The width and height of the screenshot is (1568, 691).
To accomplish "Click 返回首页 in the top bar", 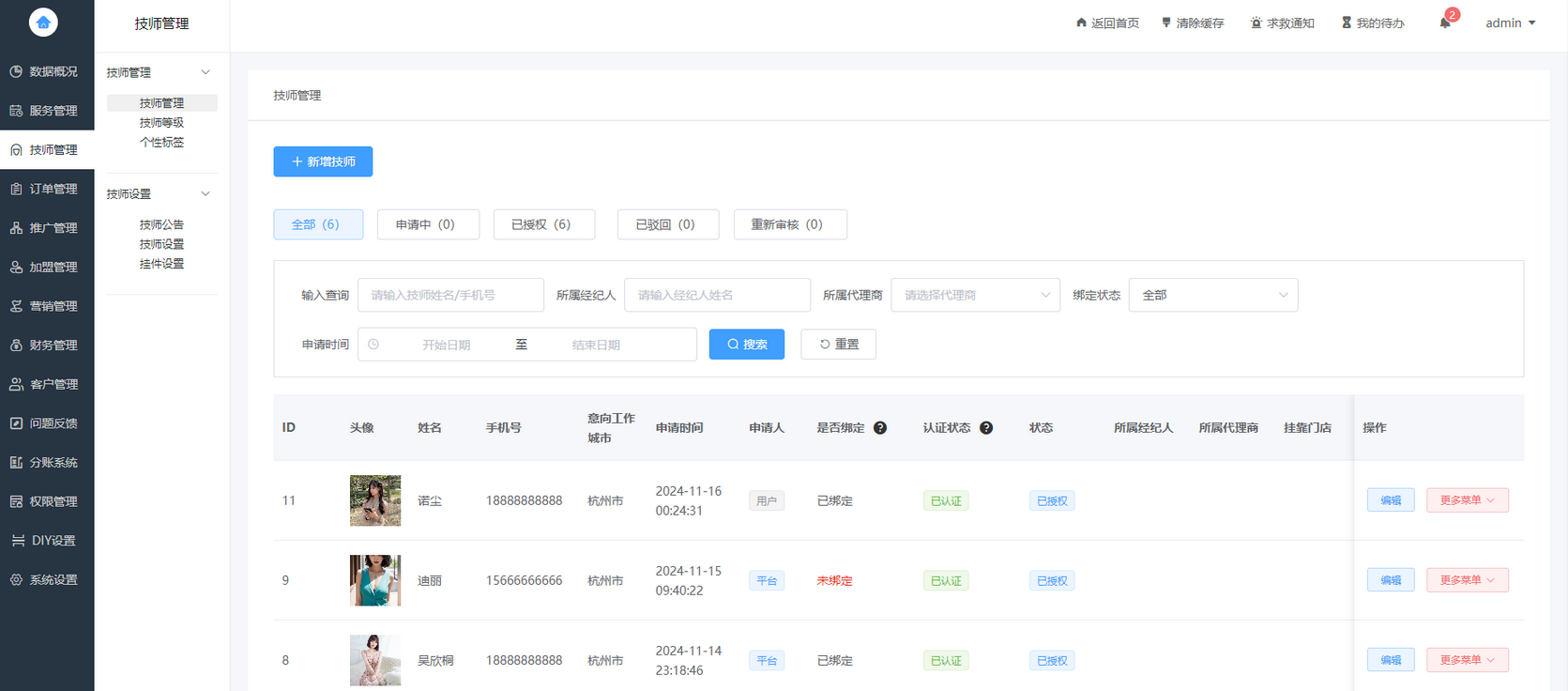I will click(1107, 23).
